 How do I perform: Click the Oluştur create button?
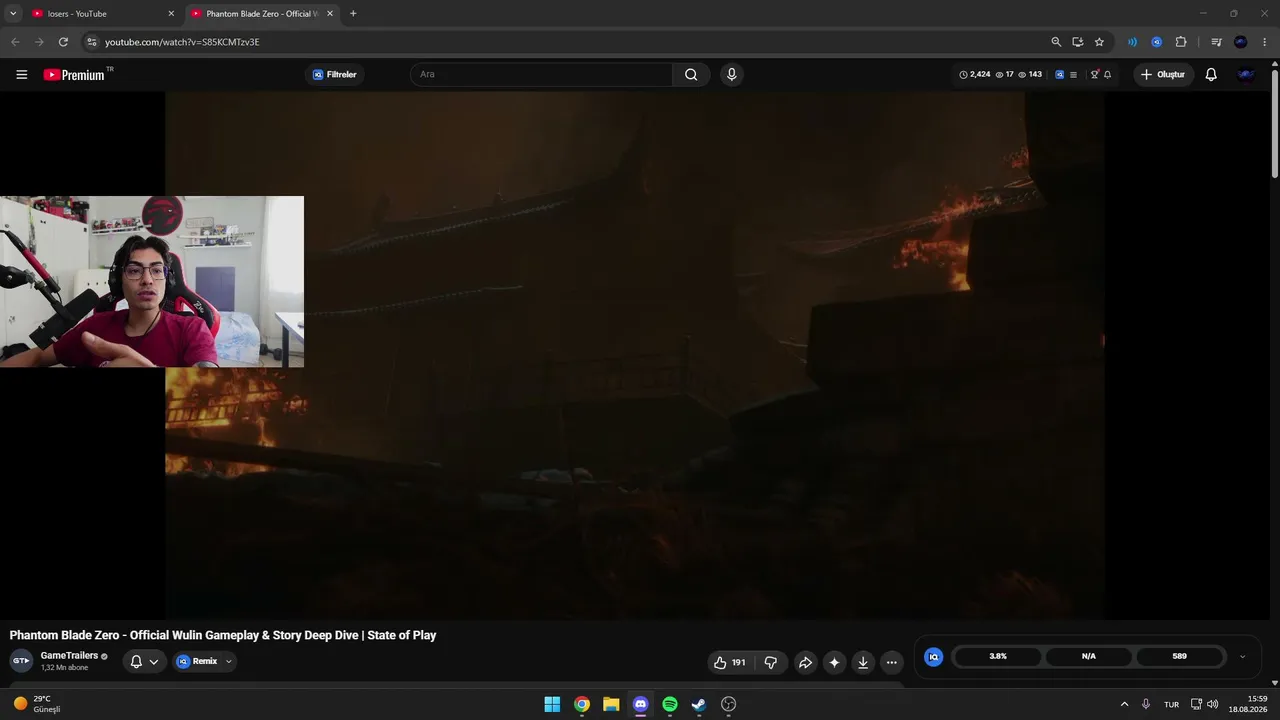(1163, 75)
